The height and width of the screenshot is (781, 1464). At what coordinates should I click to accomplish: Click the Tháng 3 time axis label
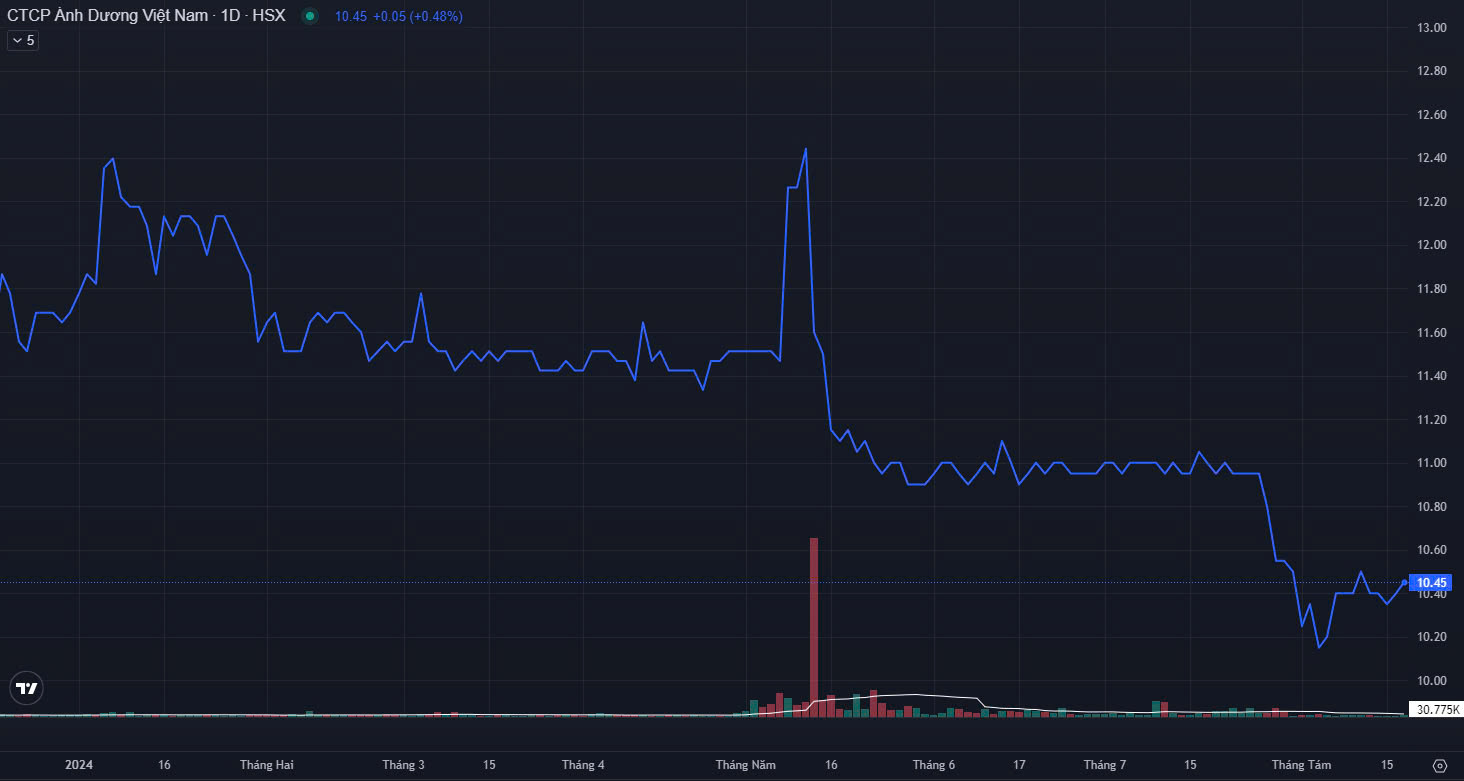(x=403, y=765)
